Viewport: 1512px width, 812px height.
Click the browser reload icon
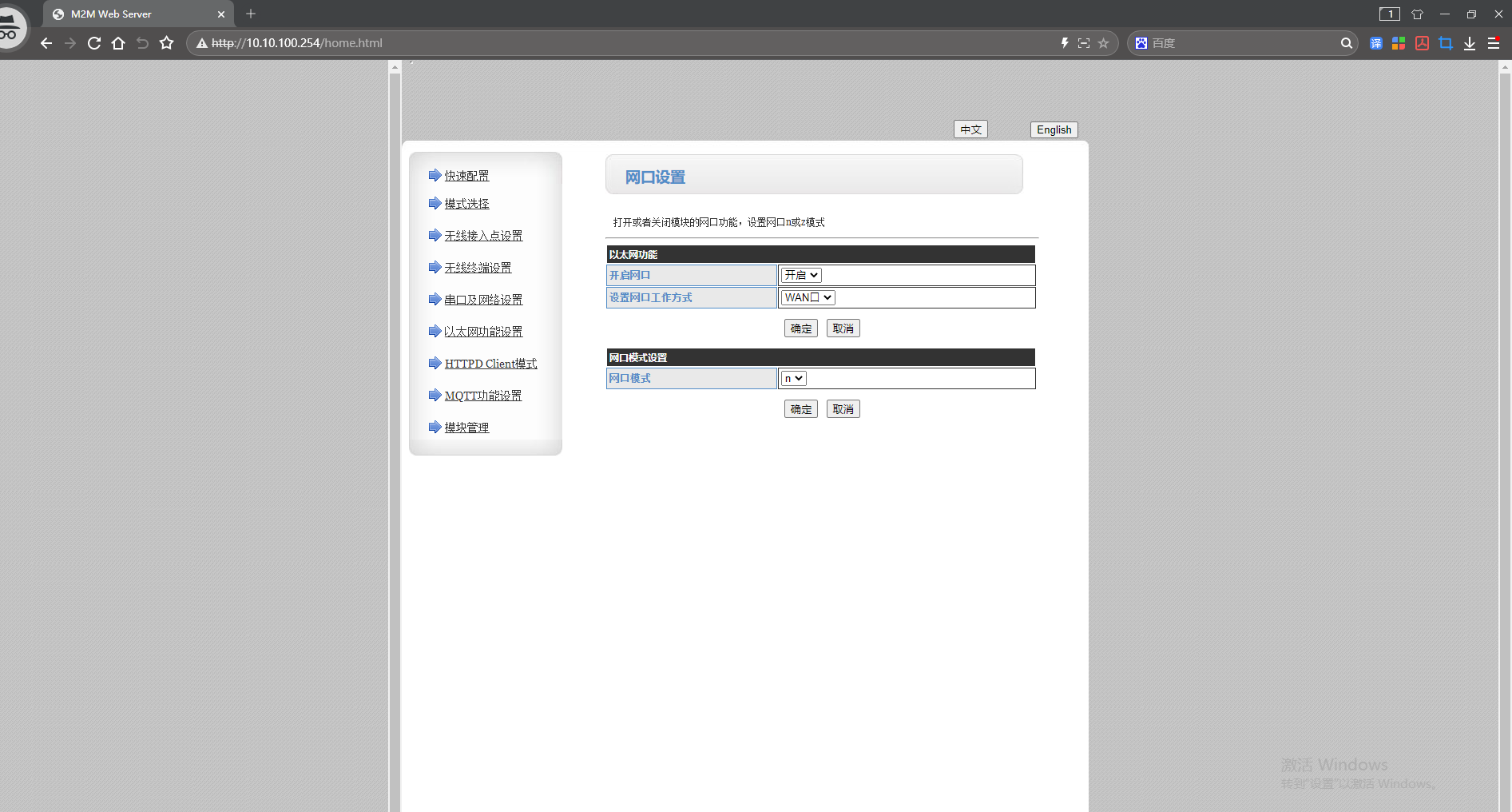pos(94,43)
